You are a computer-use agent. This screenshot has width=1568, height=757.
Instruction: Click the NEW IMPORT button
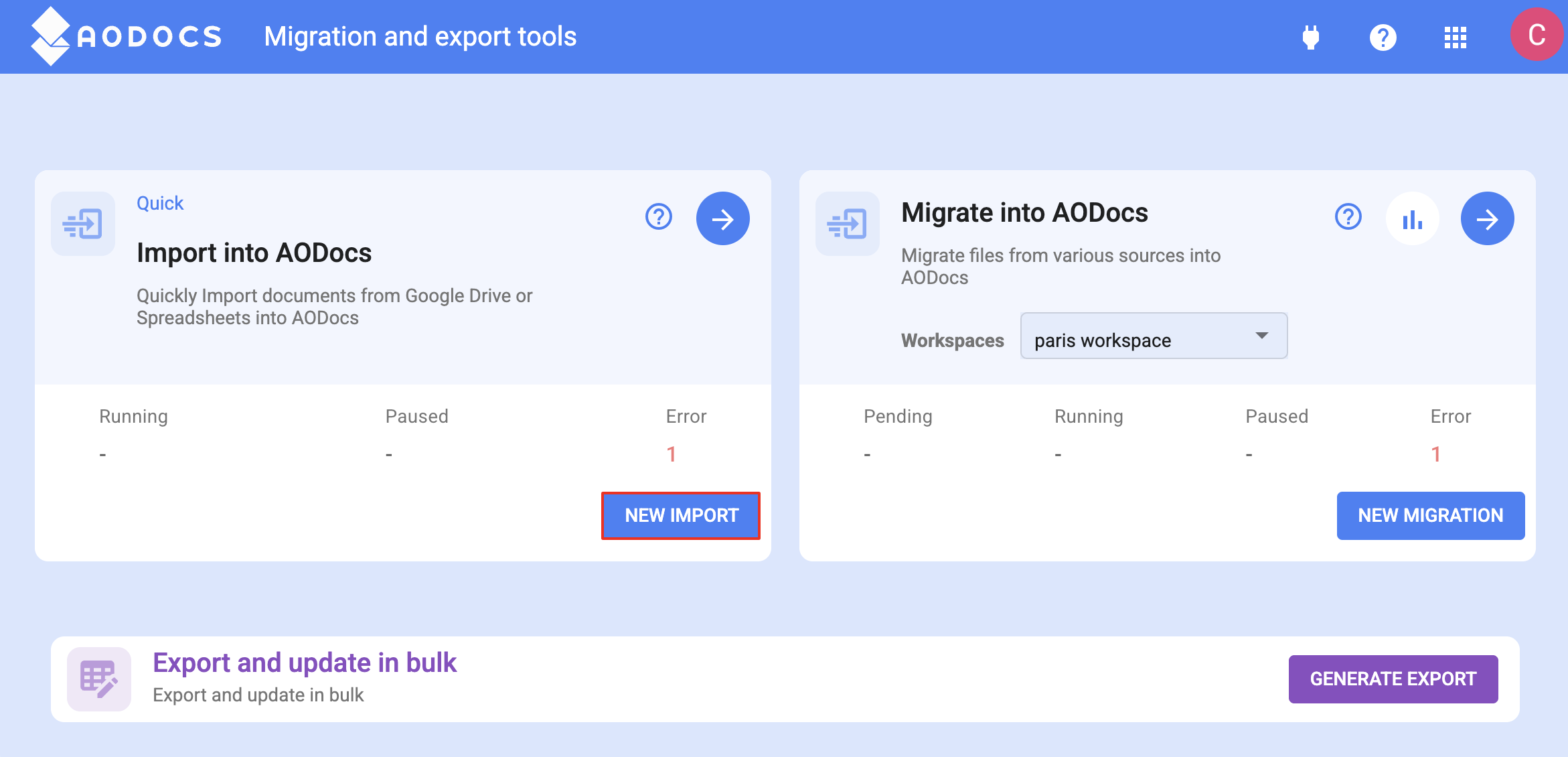[x=681, y=516]
